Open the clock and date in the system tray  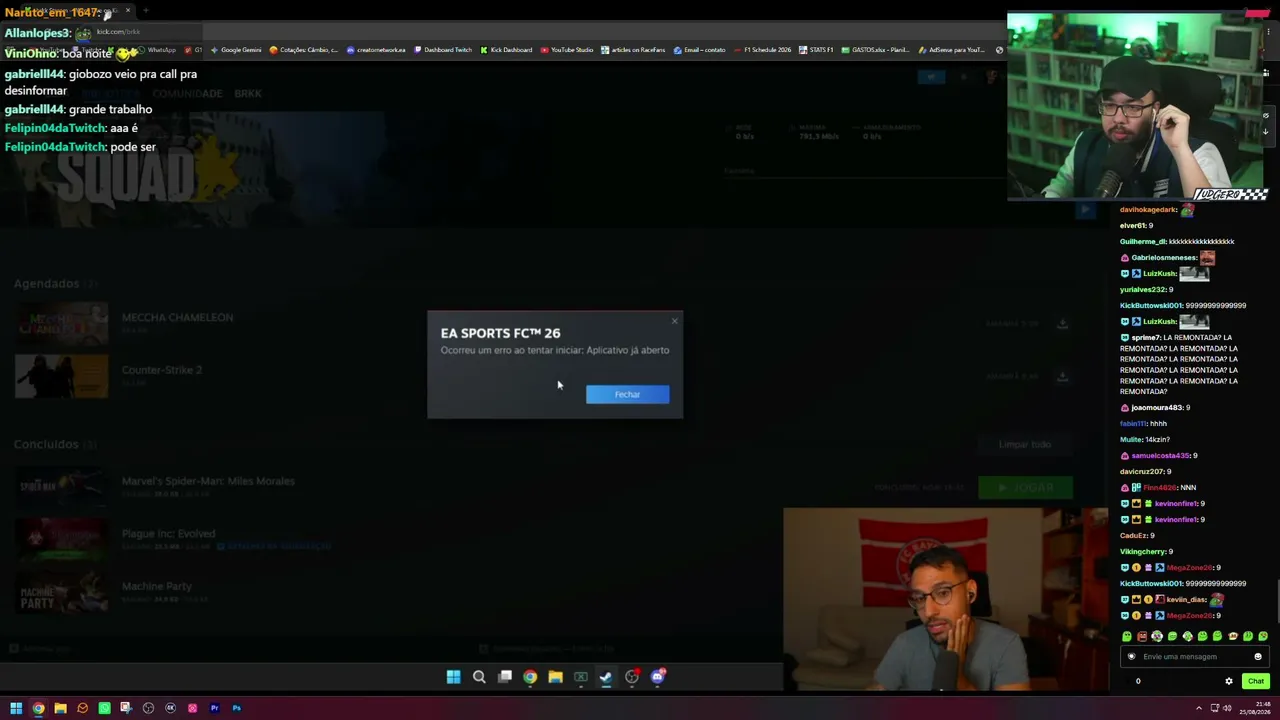(x=1254, y=708)
